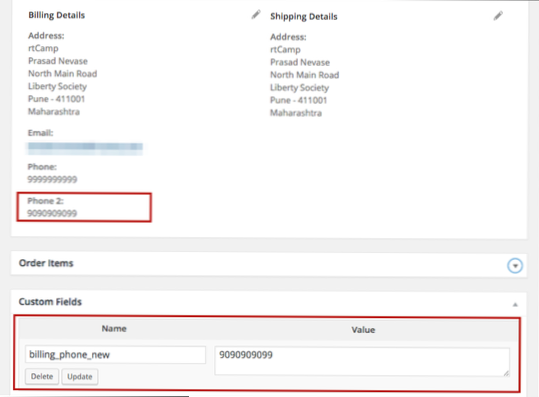Focus the custom field name input billing_phone_new
The height and width of the screenshot is (397, 539).
116,355
